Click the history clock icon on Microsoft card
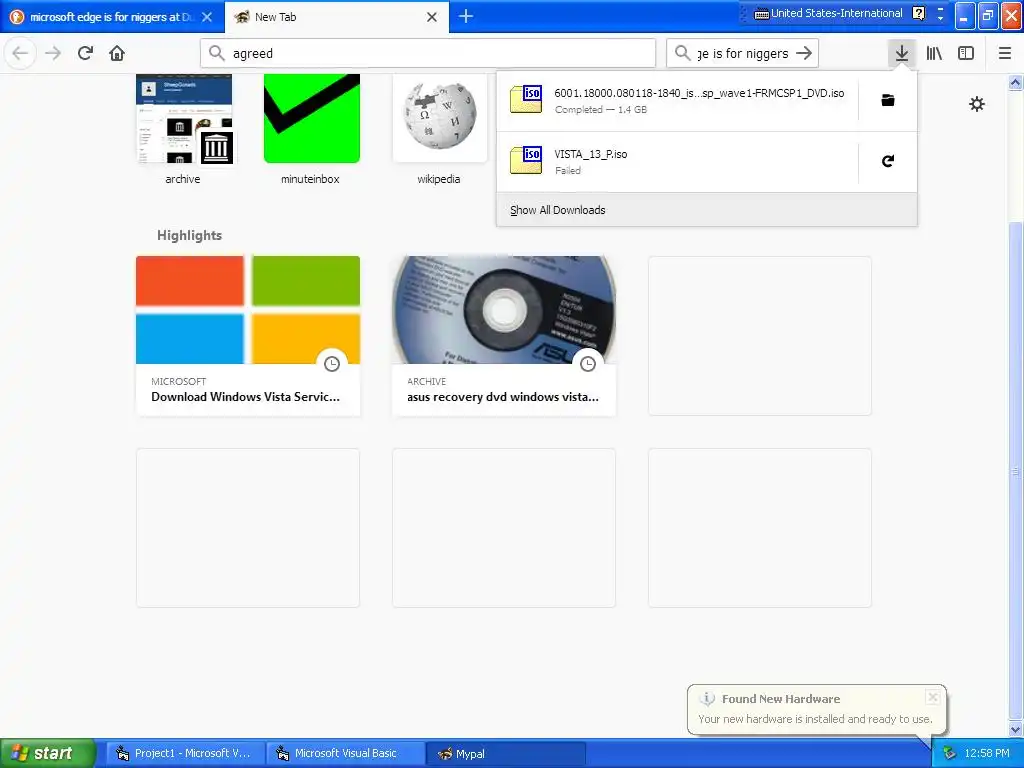The height and width of the screenshot is (768, 1024). coord(332,364)
